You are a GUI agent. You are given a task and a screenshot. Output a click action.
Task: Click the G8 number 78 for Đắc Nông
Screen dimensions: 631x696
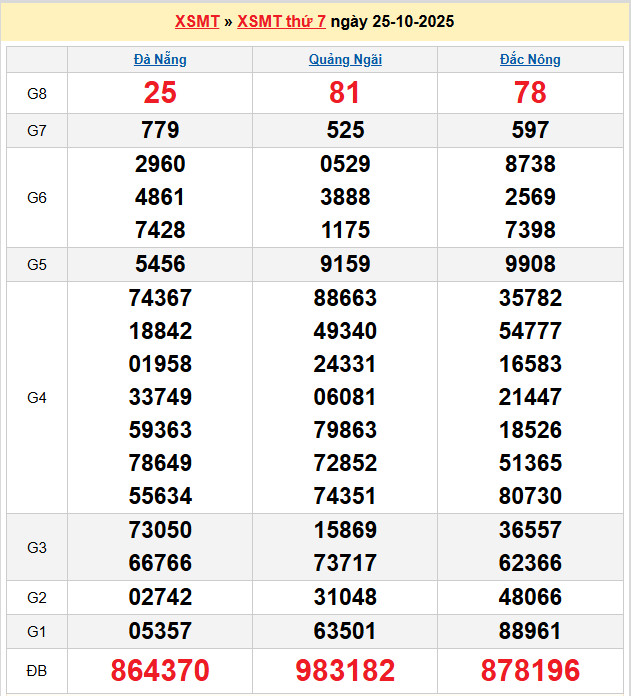[530, 93]
